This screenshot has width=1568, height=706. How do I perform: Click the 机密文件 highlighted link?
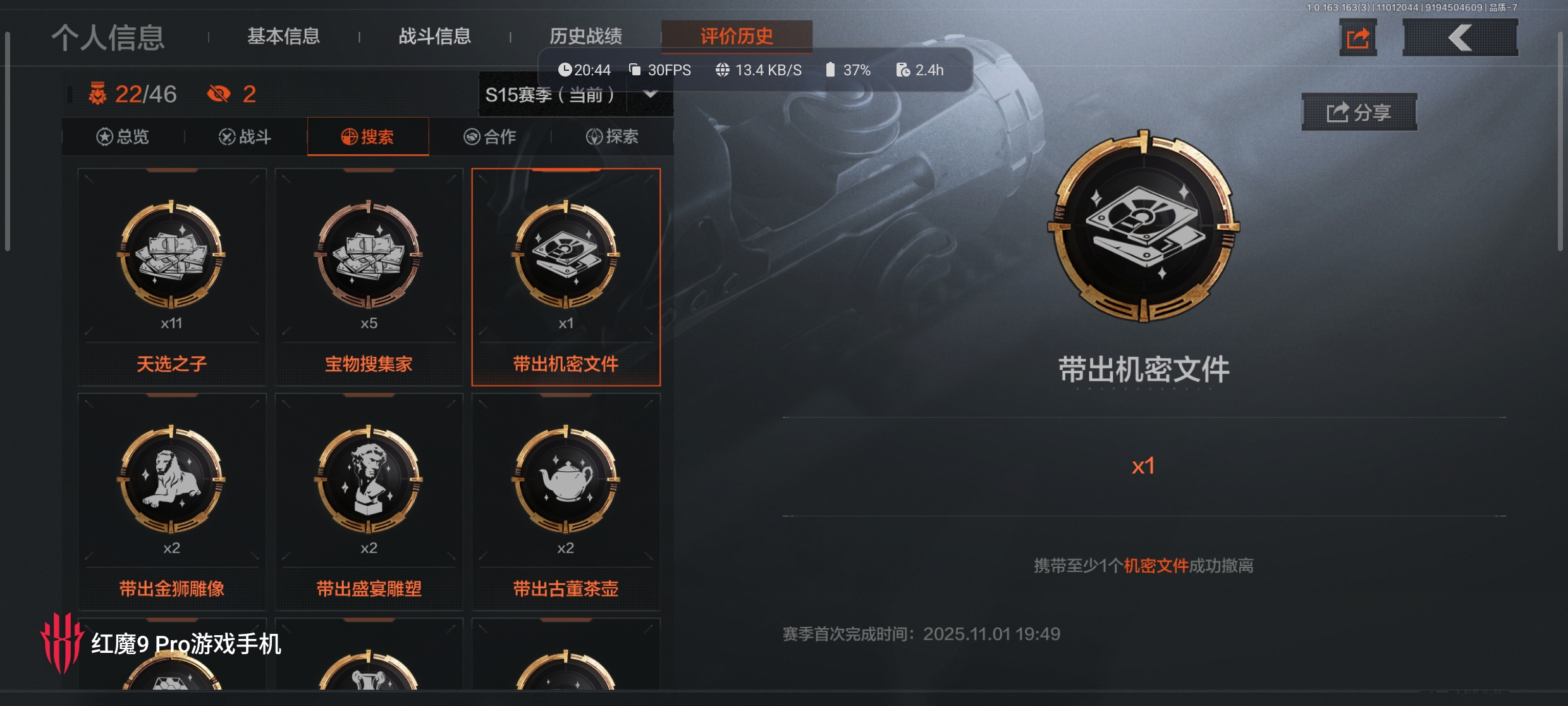click(1156, 566)
